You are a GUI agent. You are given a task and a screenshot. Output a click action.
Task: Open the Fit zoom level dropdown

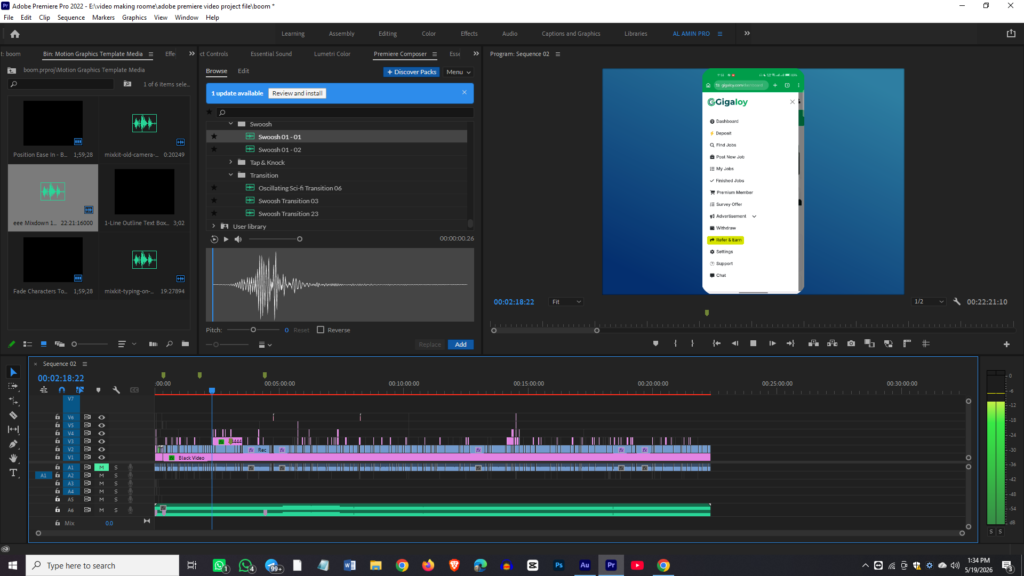(566, 302)
